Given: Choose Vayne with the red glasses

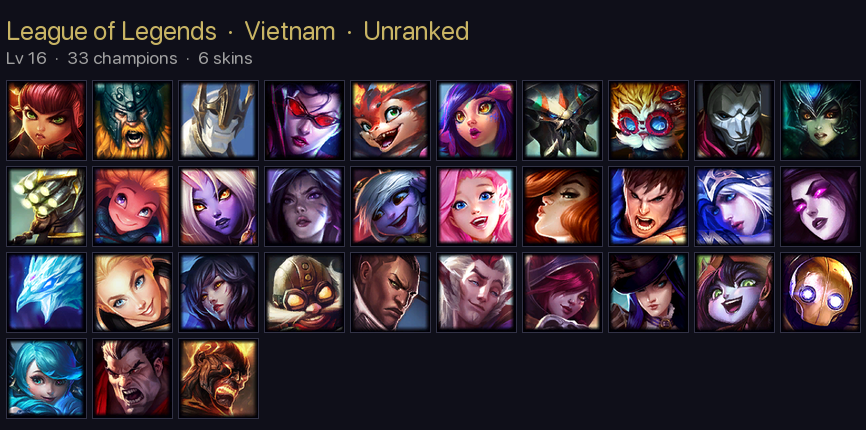Looking at the screenshot, I should tap(304, 120).
